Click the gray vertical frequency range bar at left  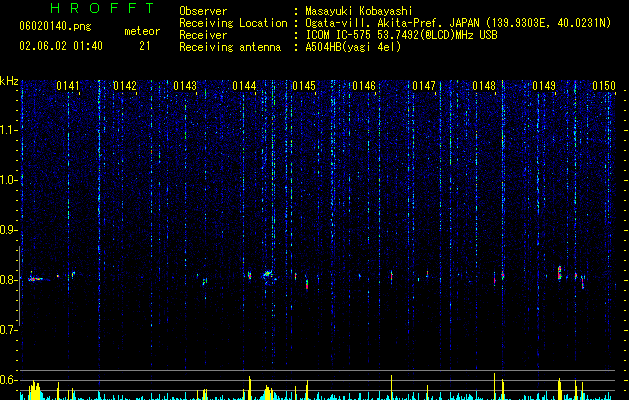point(19,286)
